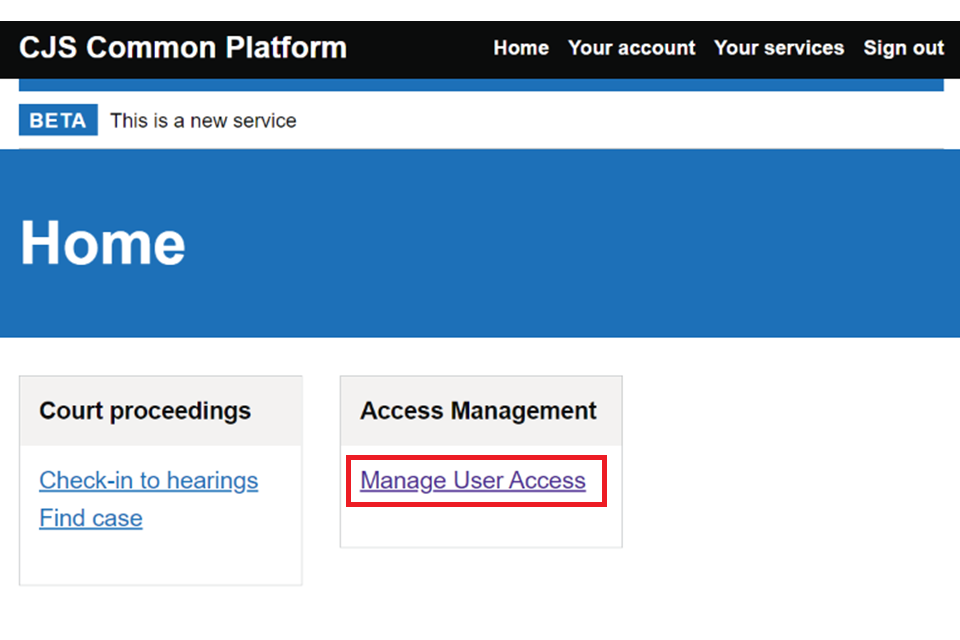Click the blue Home banner background

tap(600, 250)
